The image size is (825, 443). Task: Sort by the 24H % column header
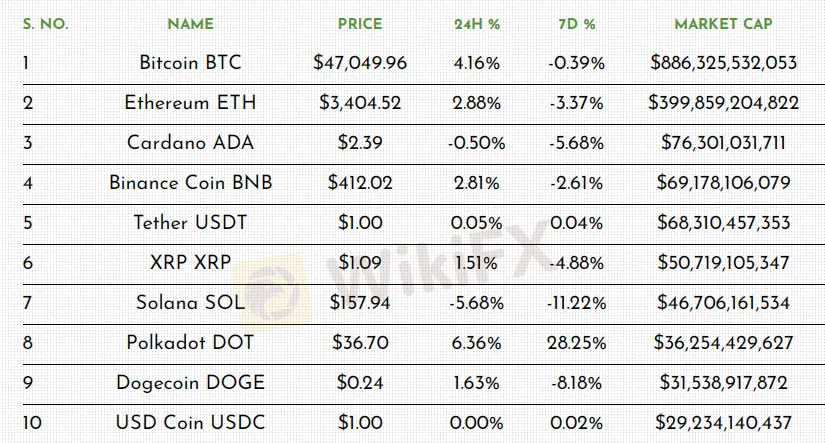[476, 23]
